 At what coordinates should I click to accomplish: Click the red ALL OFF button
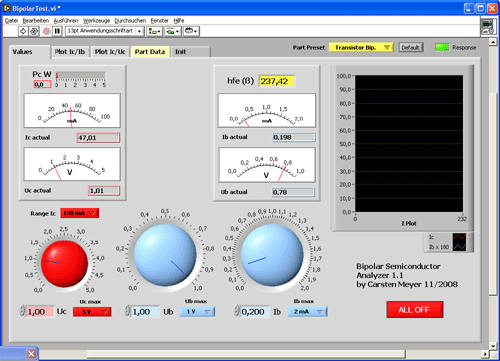point(415,310)
